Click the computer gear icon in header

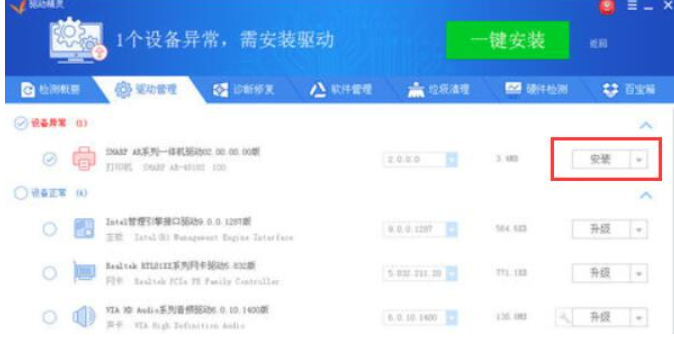(77, 41)
